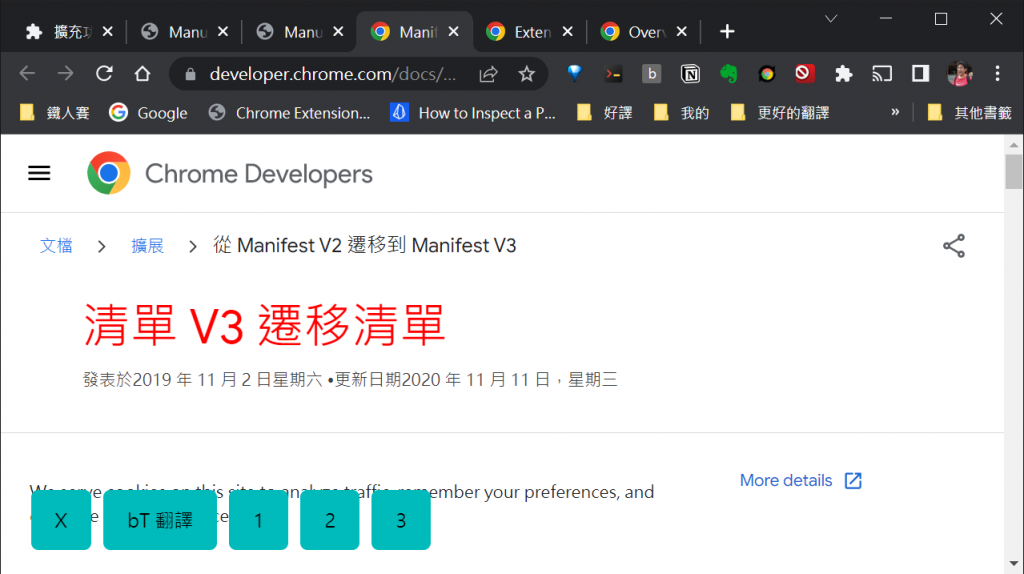Viewport: 1024px width, 574px height.
Task: Click the 從 Manifest V2 遷移到 Manifest V3 breadcrumb
Action: 364,246
